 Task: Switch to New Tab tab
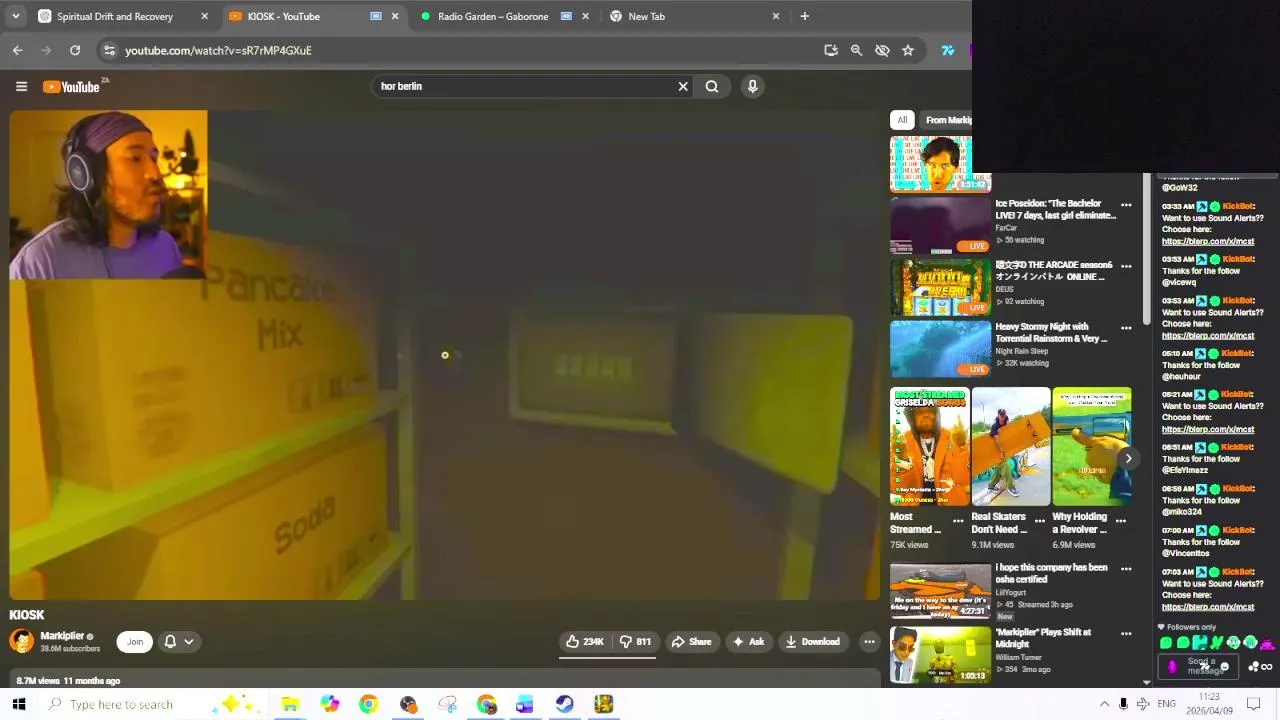(x=695, y=16)
